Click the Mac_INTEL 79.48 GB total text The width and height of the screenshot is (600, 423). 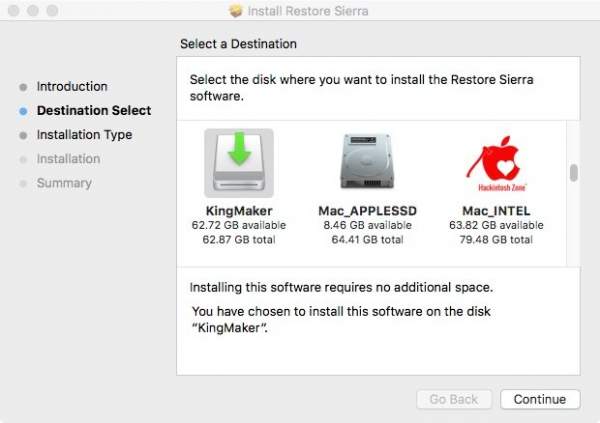pyautogui.click(x=496, y=240)
